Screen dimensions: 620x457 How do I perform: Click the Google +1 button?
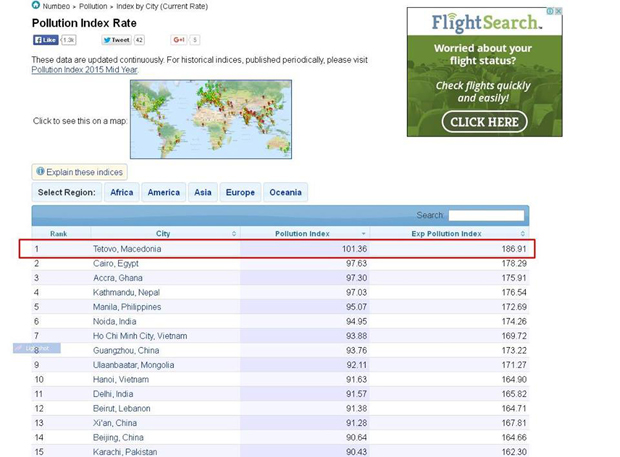click(x=179, y=40)
